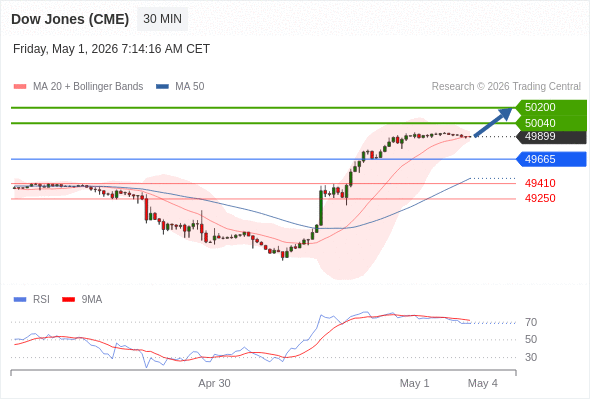Click the RSI 70 level label

[531, 322]
